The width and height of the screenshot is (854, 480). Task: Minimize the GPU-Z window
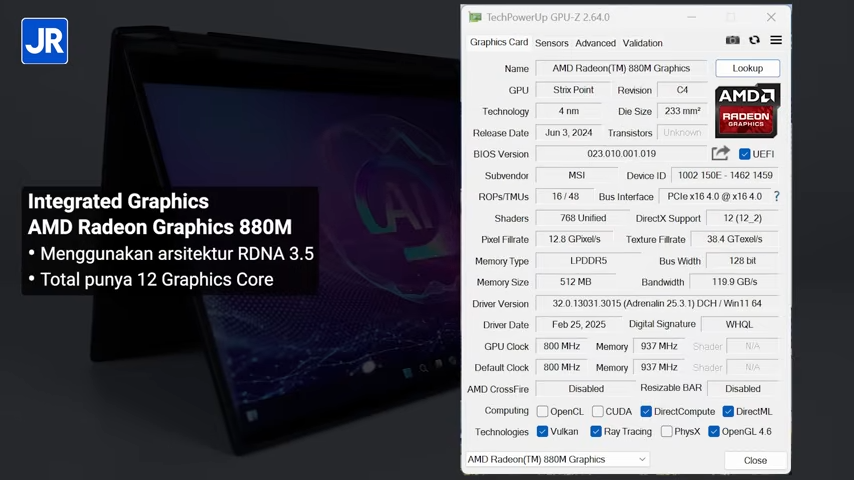(x=692, y=17)
